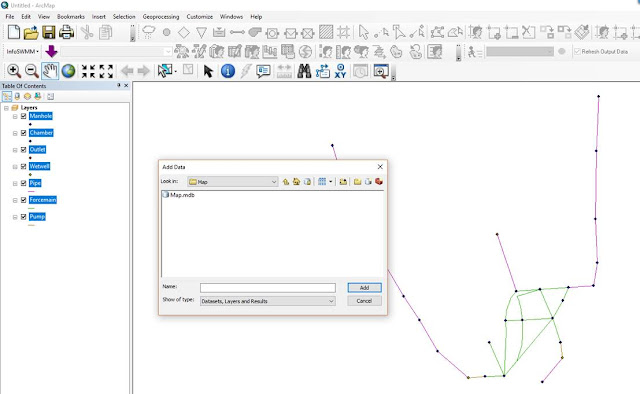Viewport: 640px width, 394px height.
Task: Click Fixed Zoom Out arrows icon
Action: [x=106, y=71]
